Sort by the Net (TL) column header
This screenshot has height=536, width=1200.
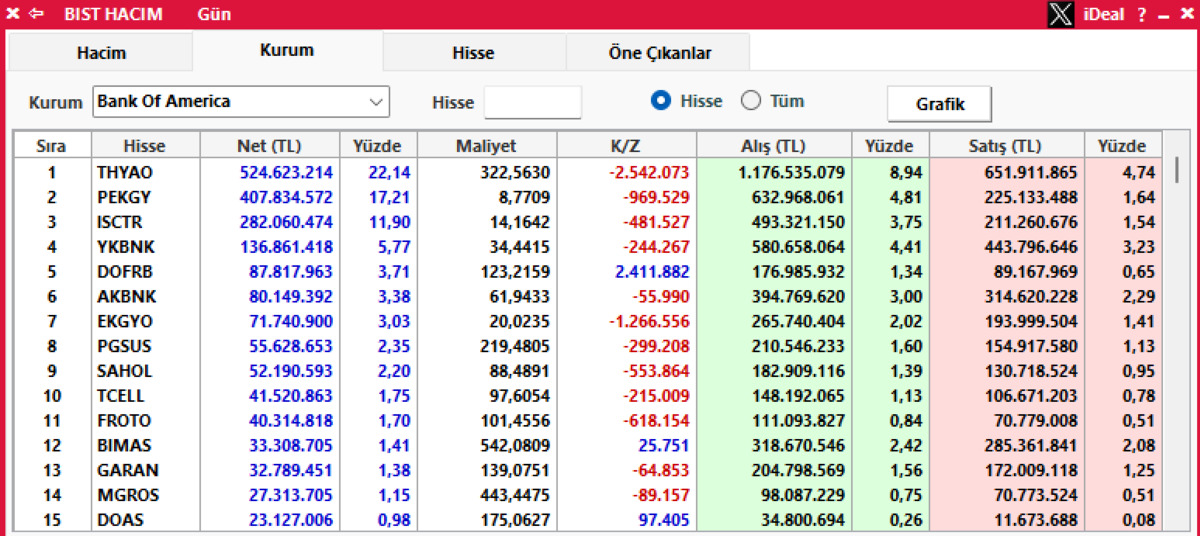(269, 146)
